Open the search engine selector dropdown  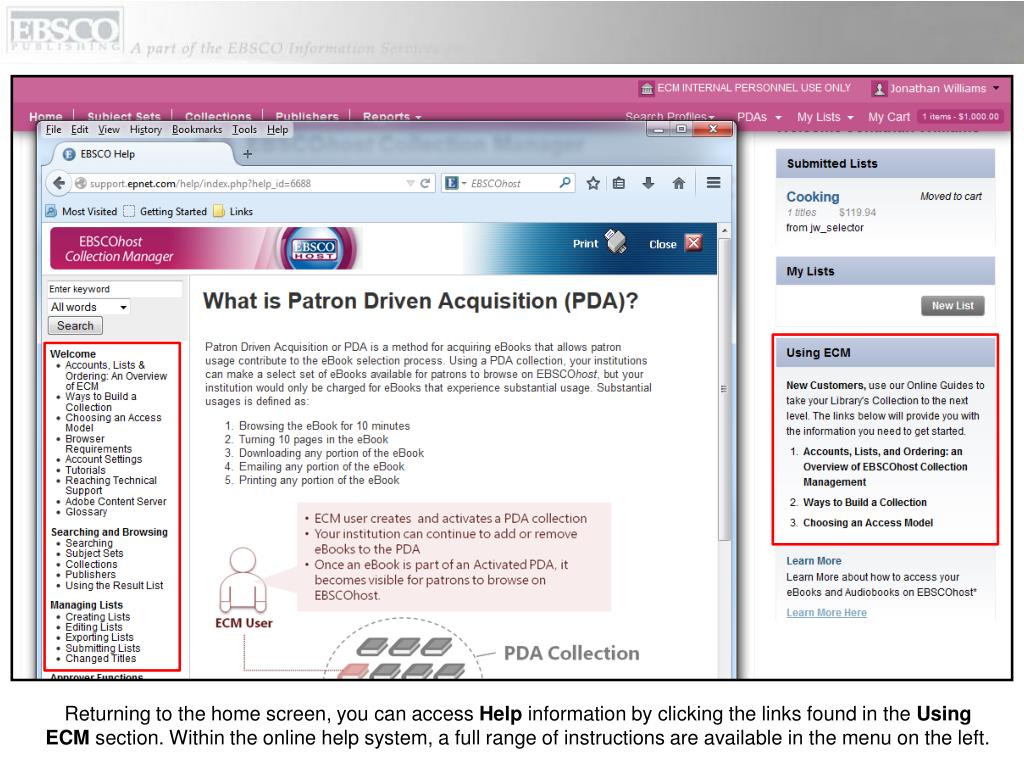(x=455, y=184)
